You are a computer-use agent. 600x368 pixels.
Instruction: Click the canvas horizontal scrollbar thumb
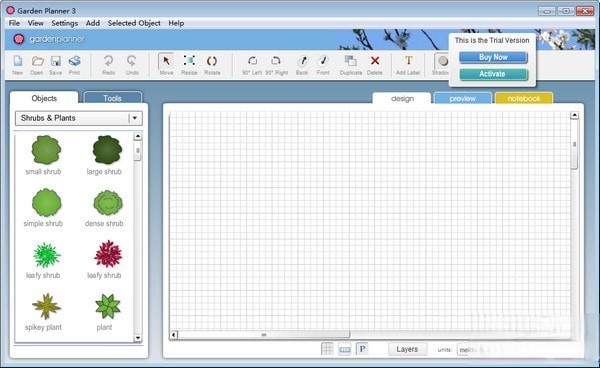264,335
